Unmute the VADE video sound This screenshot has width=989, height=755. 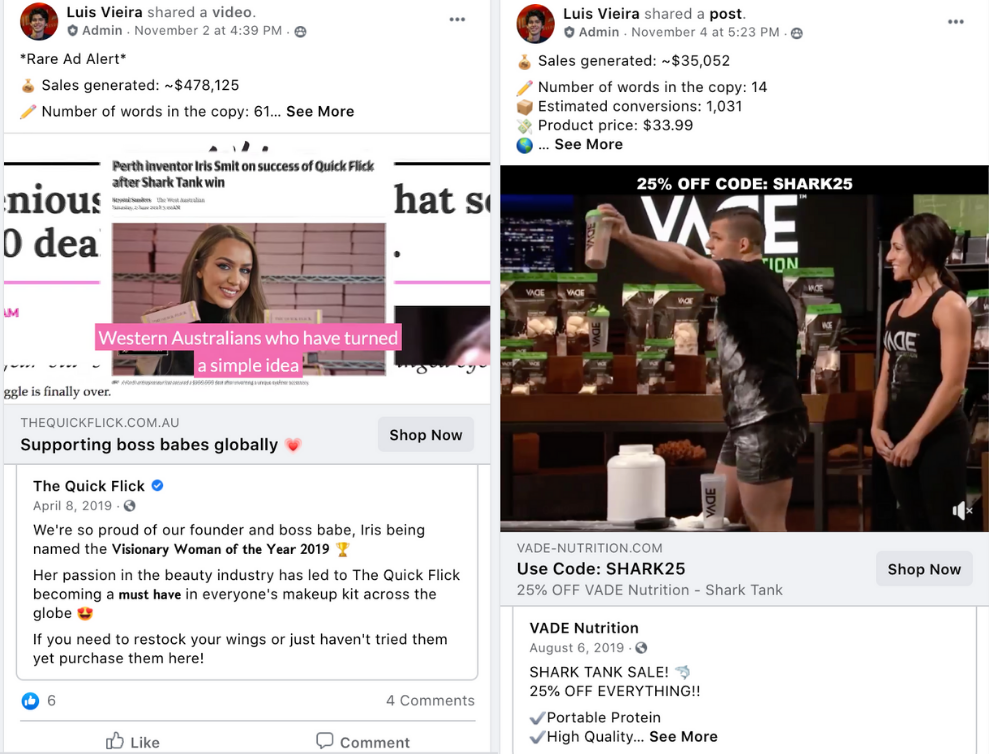pyautogui.click(x=962, y=511)
